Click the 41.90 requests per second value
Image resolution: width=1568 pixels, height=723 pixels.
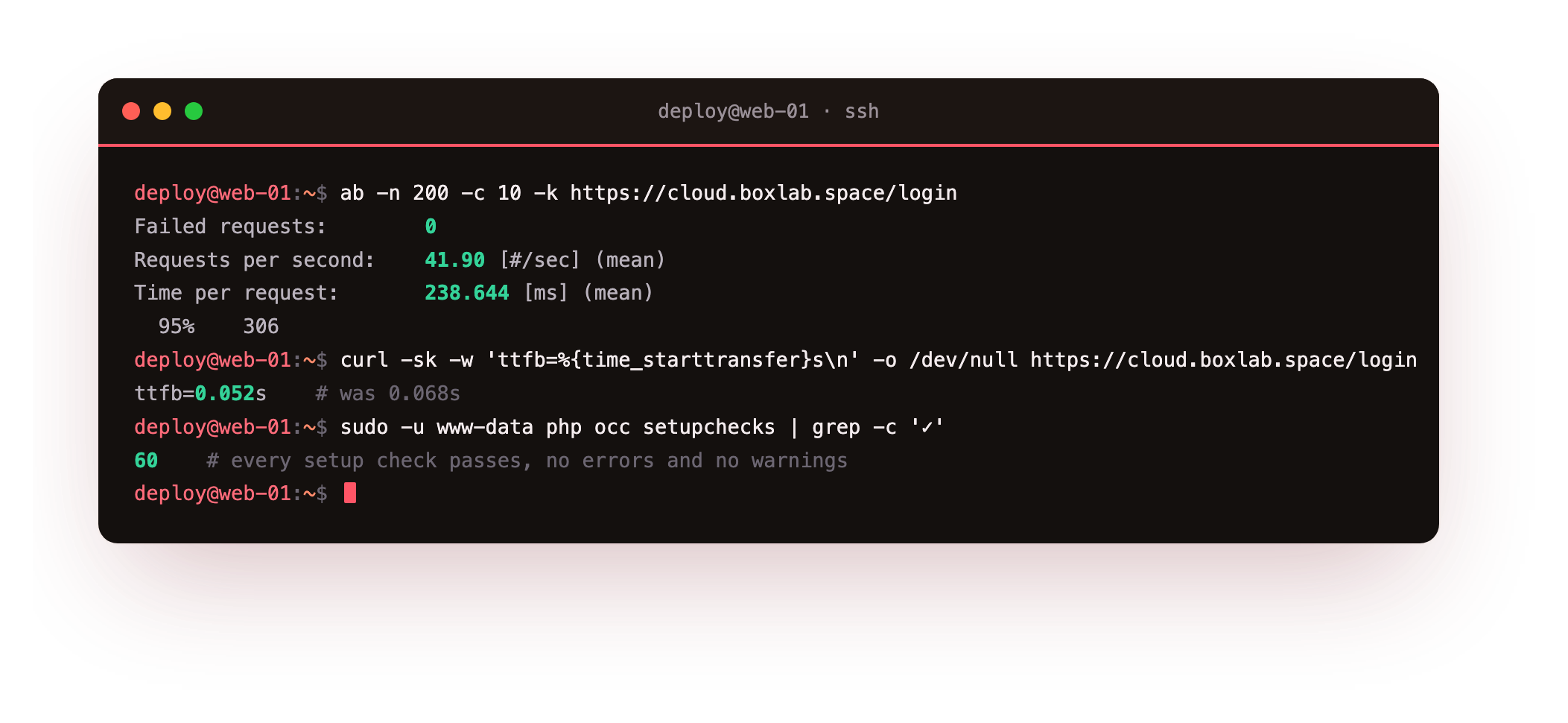tap(454, 260)
